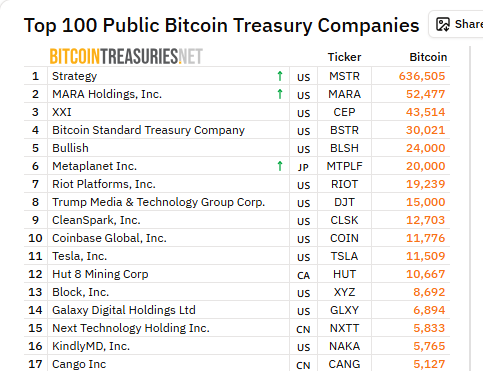The height and width of the screenshot is (371, 483).
Task: Click the CA country code for Hut 8
Action: [x=303, y=275]
